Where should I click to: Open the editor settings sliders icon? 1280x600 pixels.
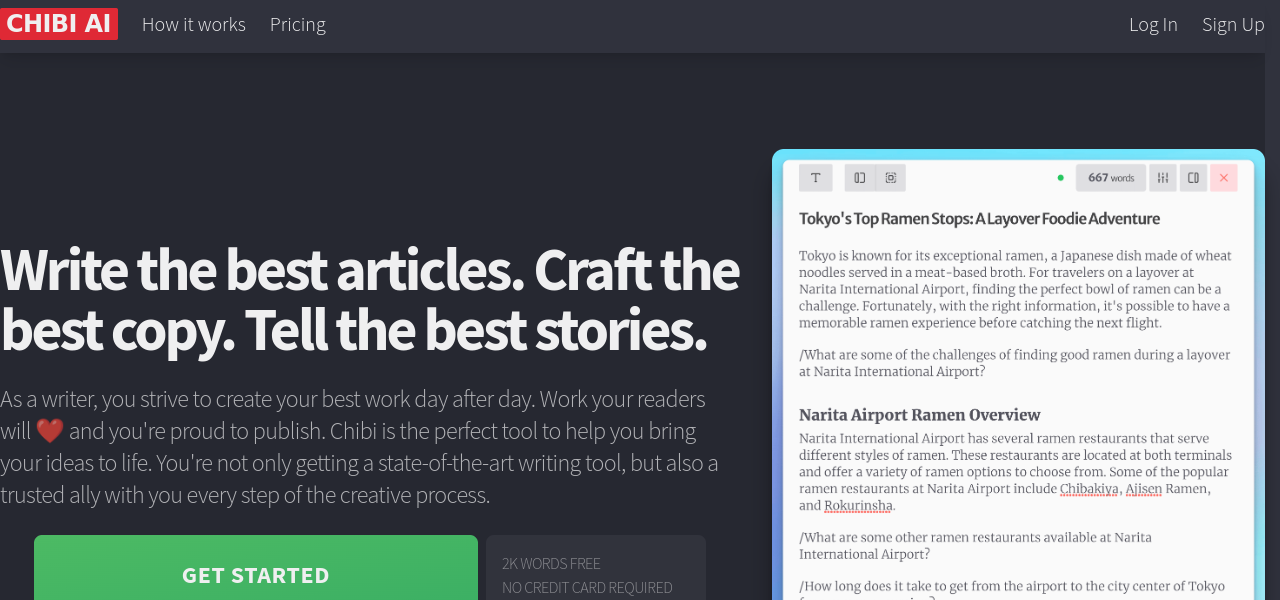(1162, 178)
